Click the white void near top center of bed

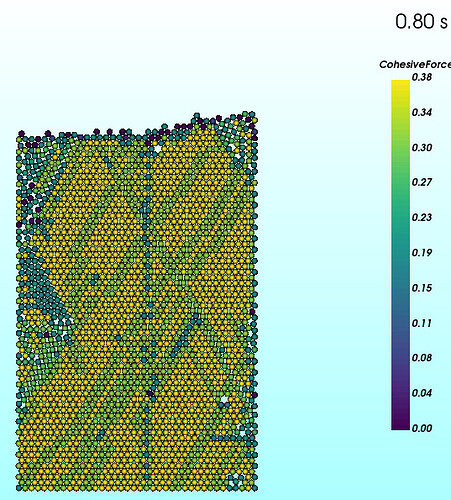coord(157,148)
